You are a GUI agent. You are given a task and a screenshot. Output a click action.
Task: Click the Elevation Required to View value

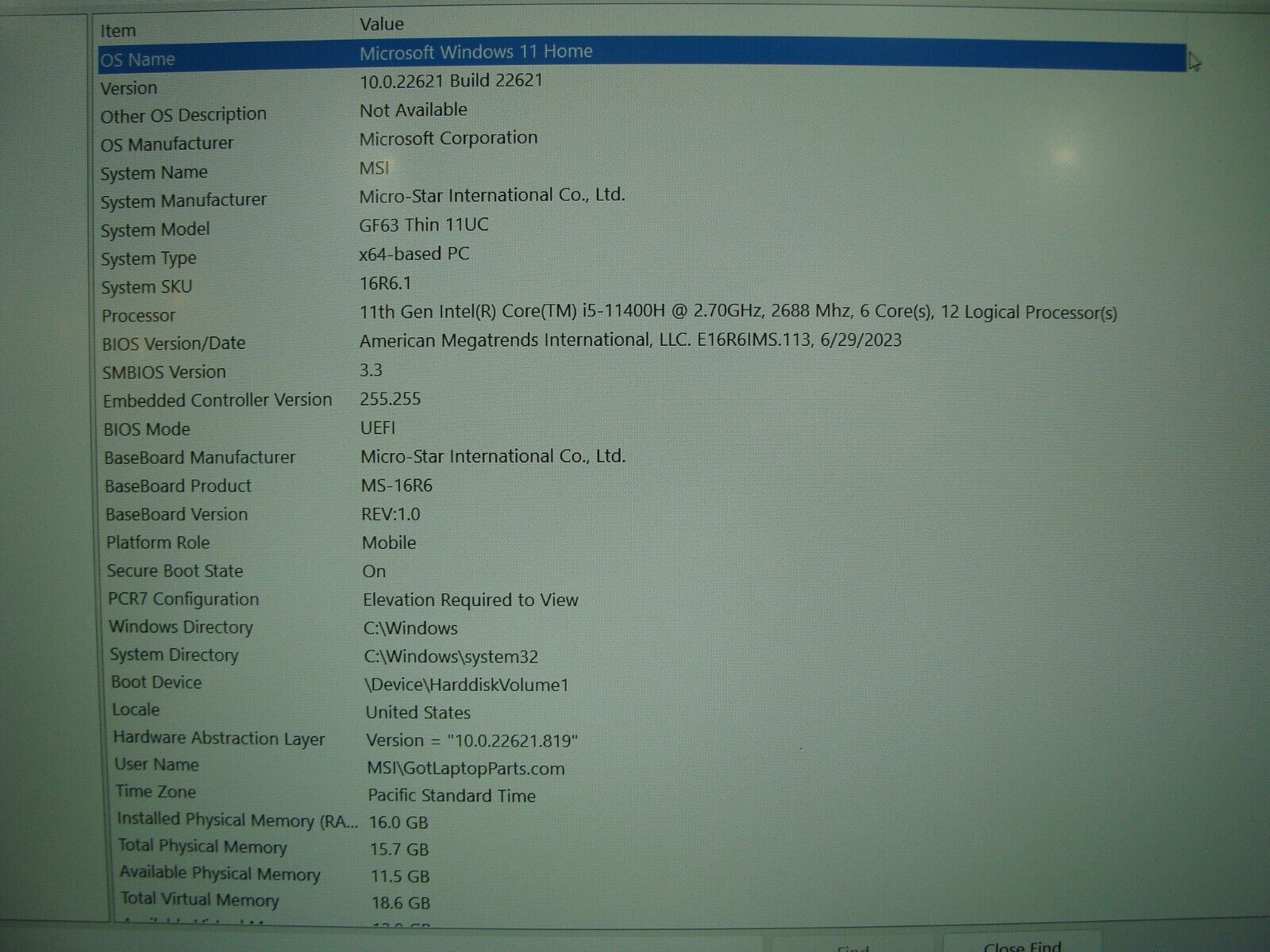471,600
